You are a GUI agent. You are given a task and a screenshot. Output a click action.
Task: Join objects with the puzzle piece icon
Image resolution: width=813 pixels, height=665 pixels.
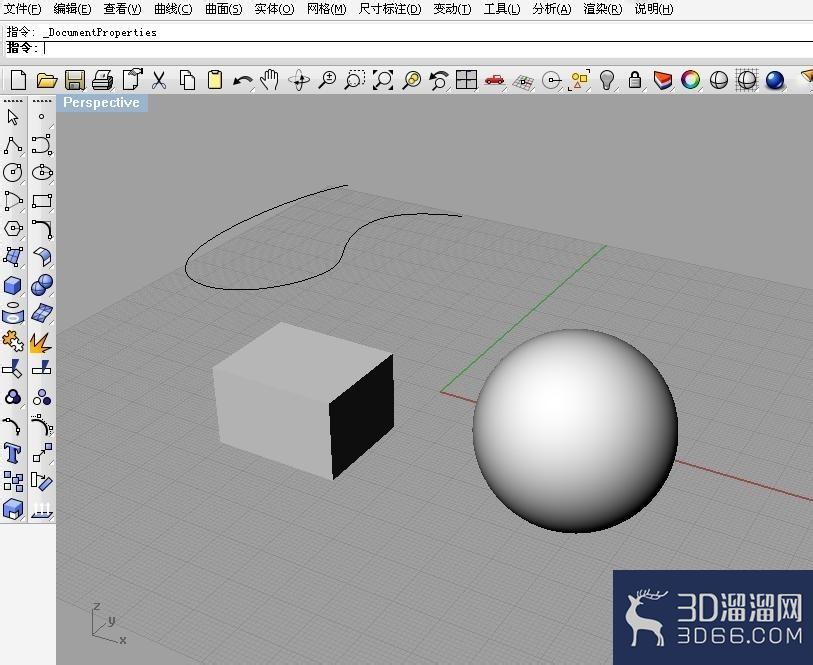(x=13, y=341)
